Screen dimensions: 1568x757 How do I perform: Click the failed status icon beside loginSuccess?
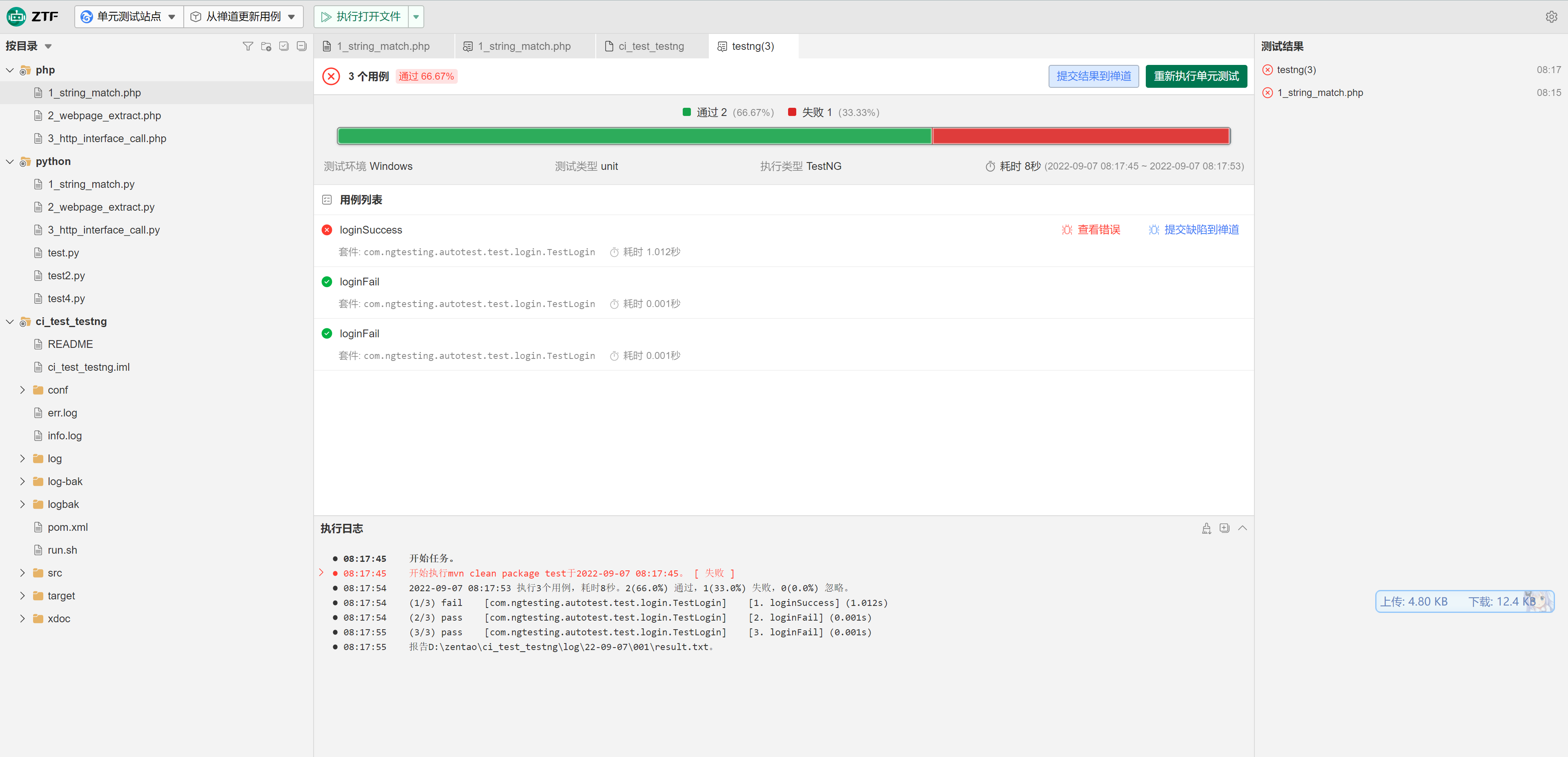327,230
